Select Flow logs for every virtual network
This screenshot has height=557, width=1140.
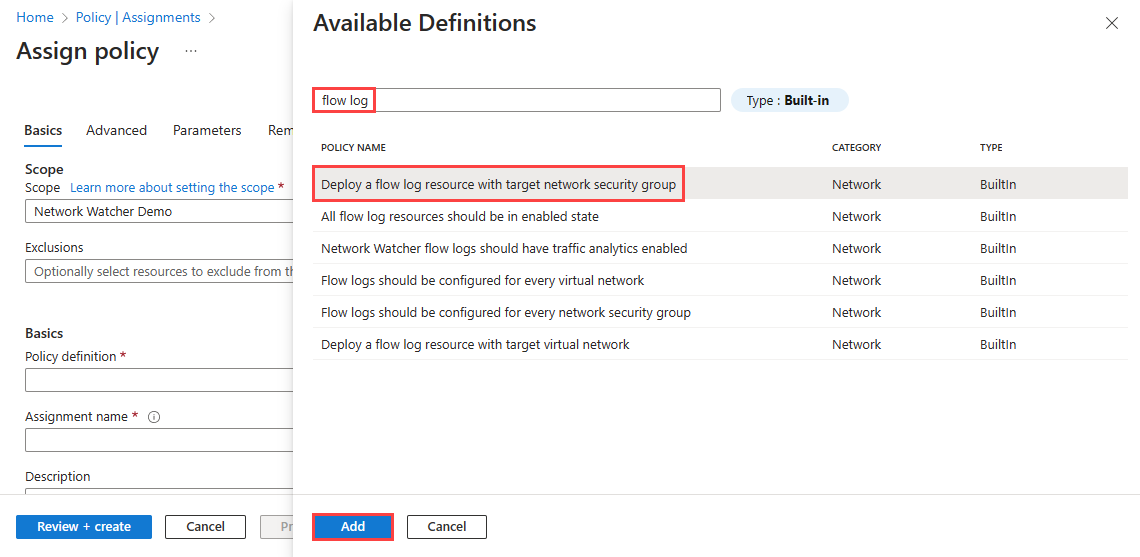(482, 280)
